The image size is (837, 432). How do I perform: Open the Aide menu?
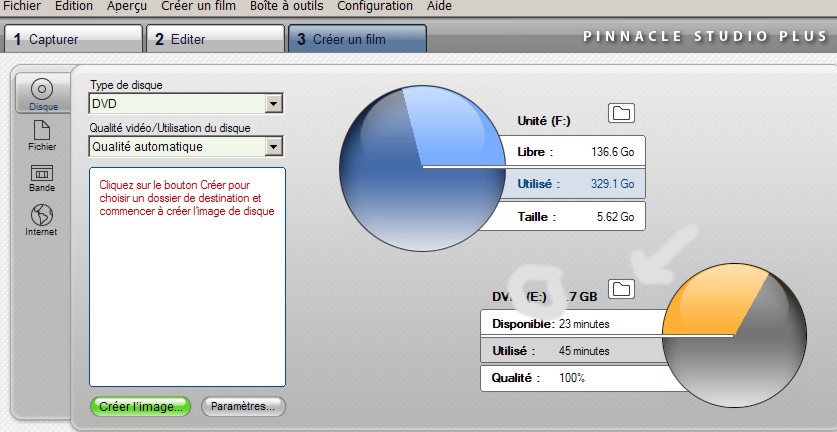[440, 6]
